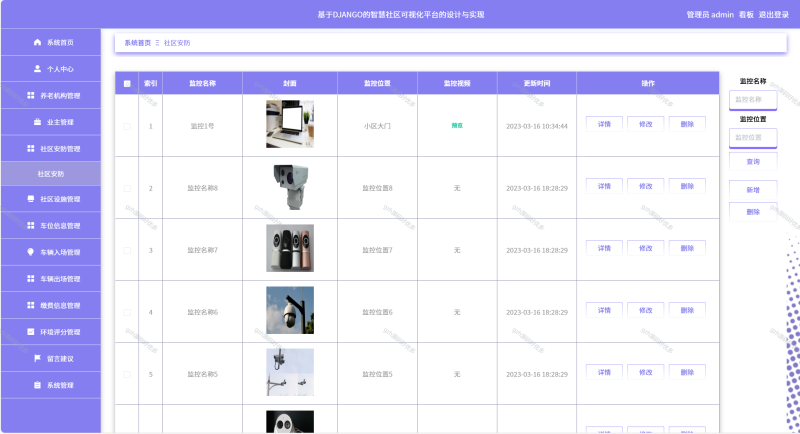Expand the 业主管理 menu
Screen dimensions: 800x434
pos(51,122)
